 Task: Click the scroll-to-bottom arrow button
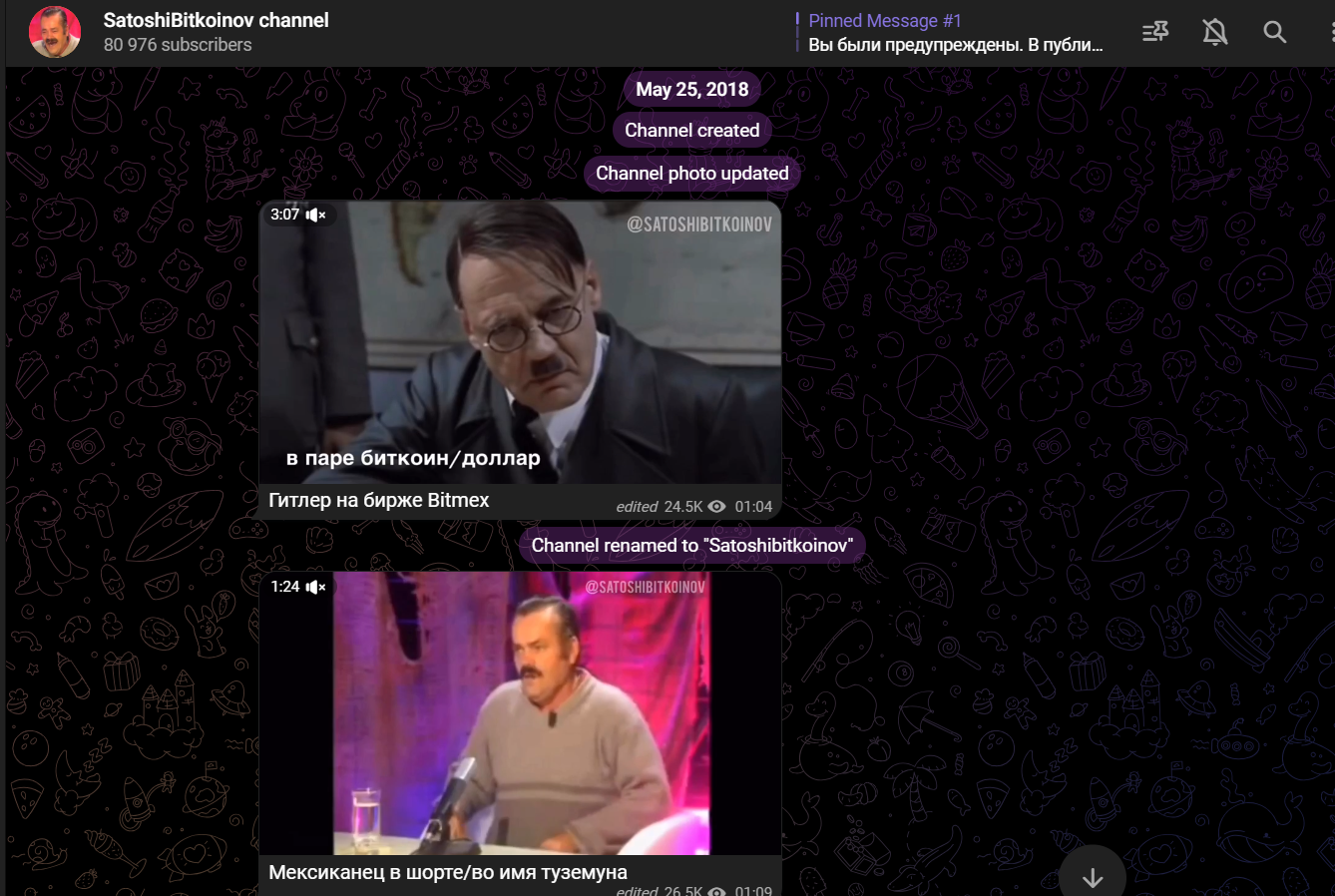pyautogui.click(x=1093, y=877)
